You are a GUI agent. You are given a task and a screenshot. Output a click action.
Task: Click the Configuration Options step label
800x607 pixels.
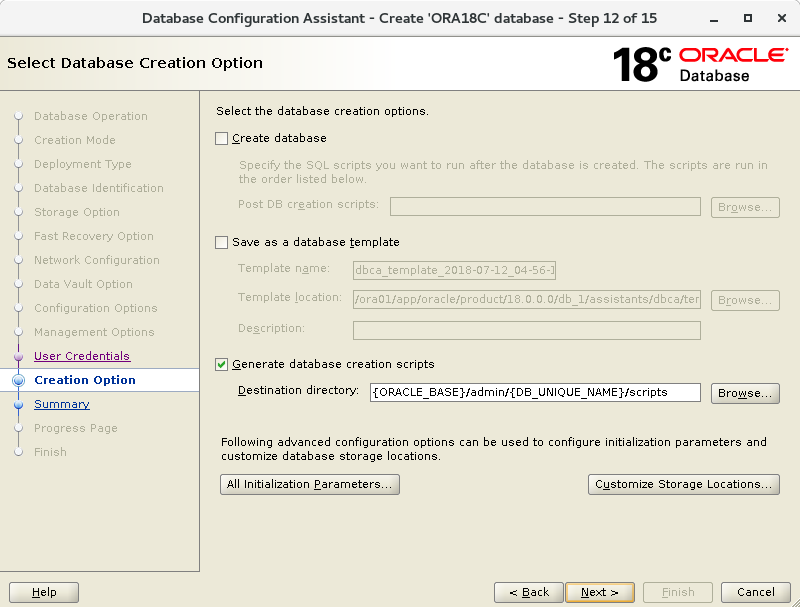pos(95,308)
